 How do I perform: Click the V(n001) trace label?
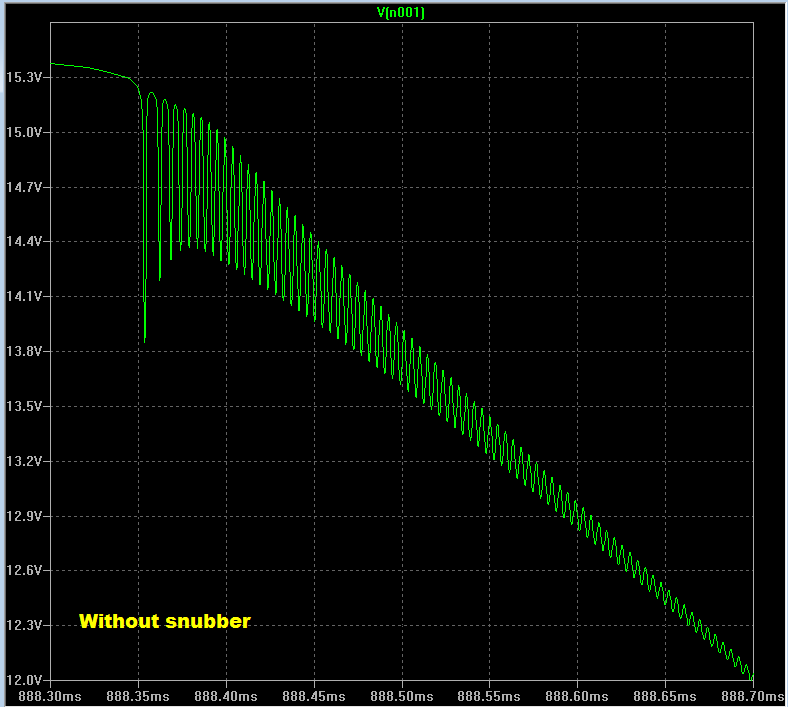[401, 13]
